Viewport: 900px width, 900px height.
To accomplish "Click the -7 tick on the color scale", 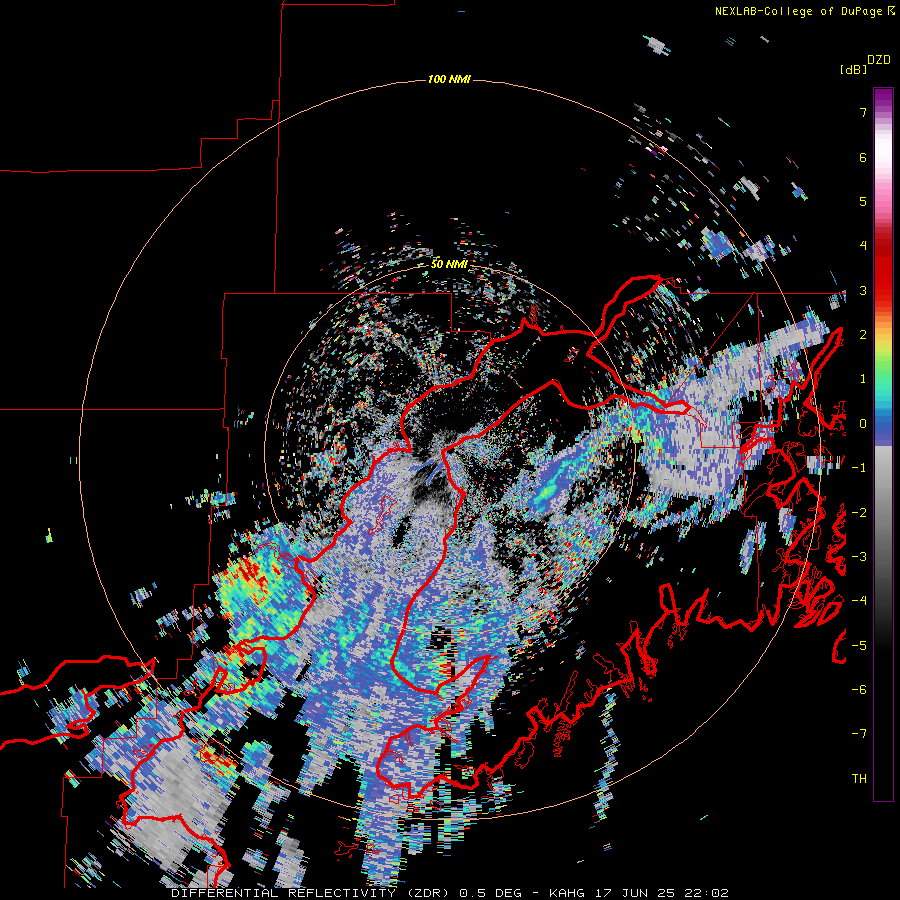I will [x=859, y=734].
